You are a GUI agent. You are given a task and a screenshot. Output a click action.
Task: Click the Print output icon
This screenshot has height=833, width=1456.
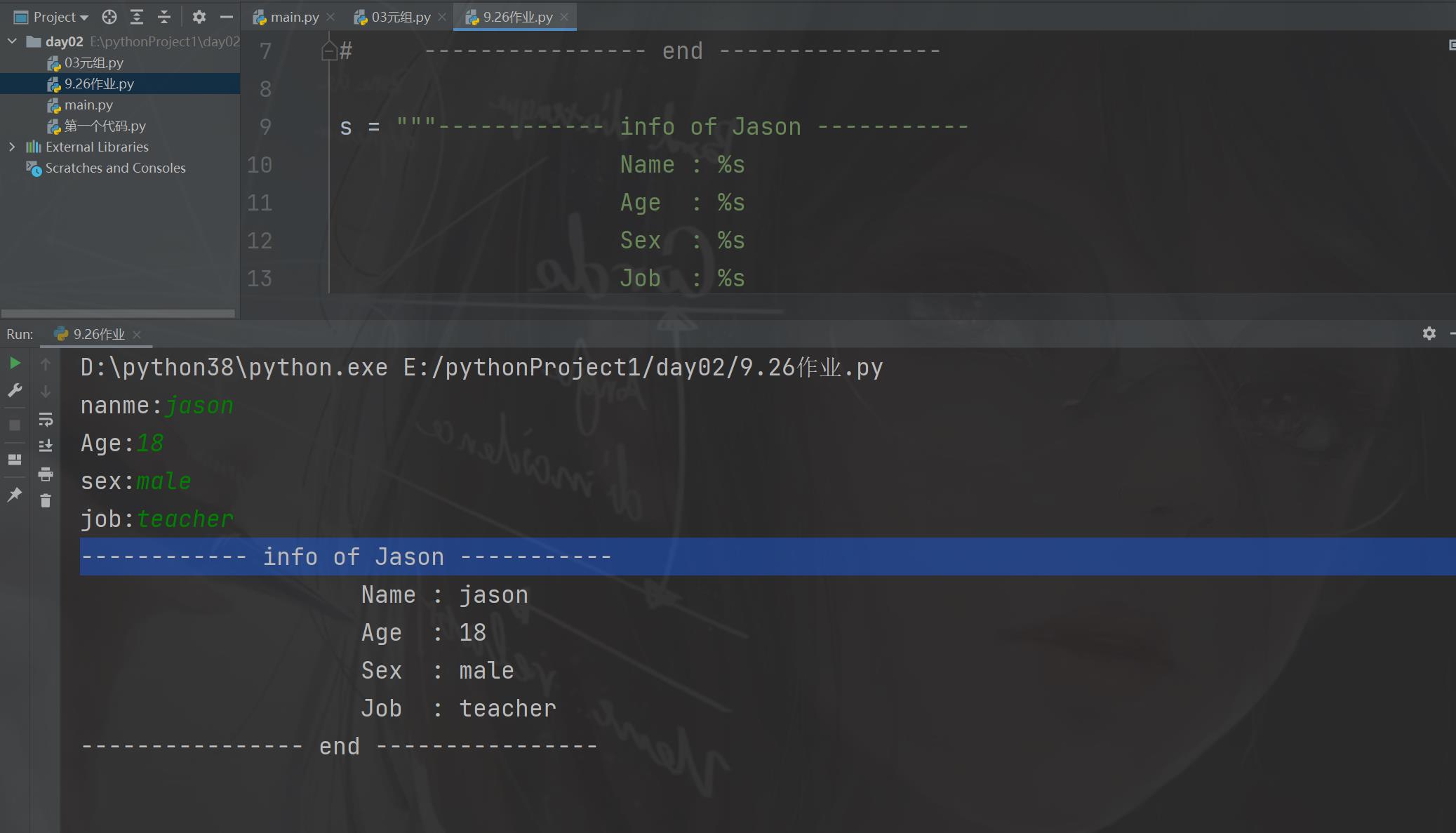[46, 474]
